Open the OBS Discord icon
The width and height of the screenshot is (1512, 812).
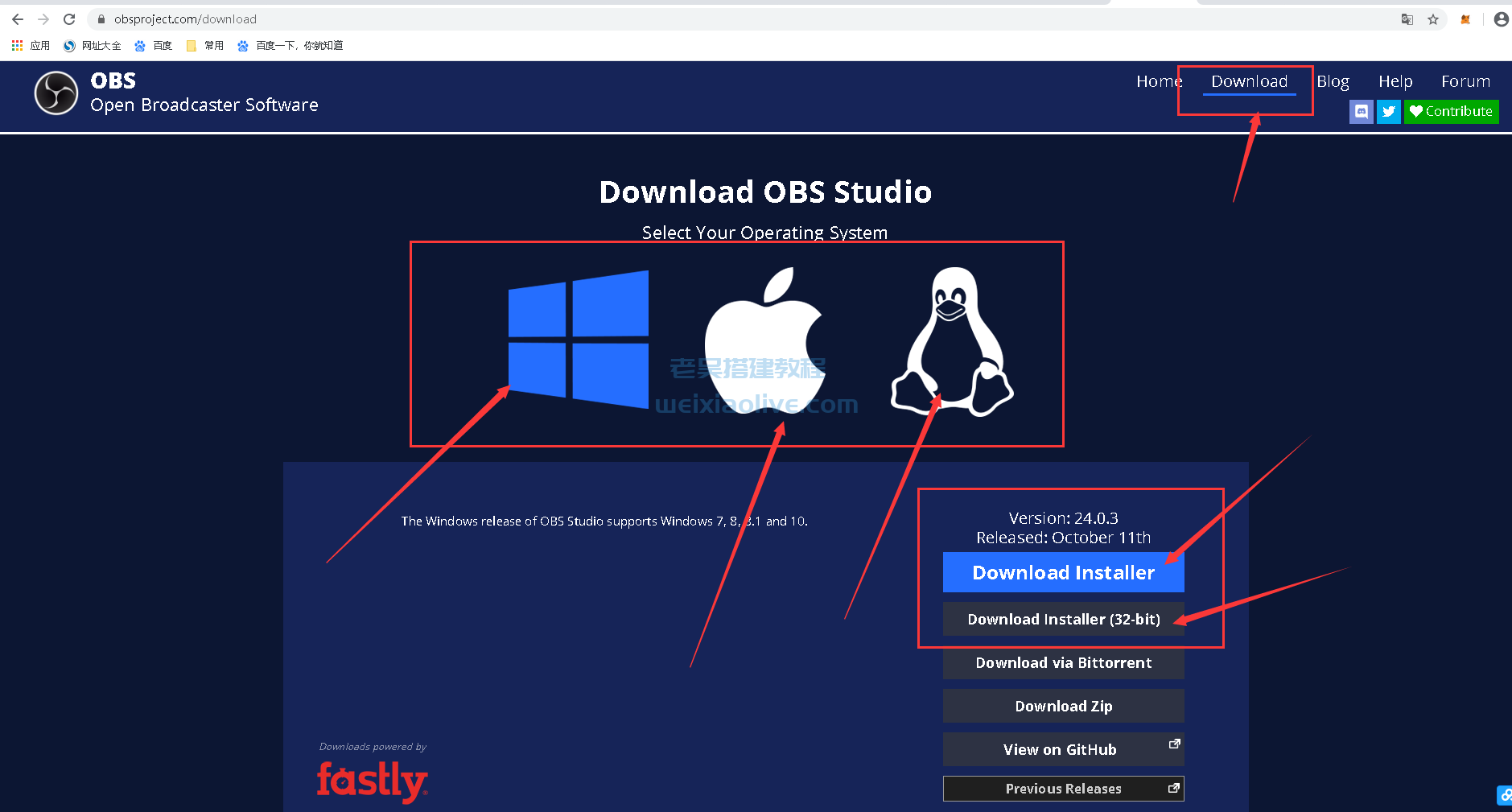(1361, 111)
